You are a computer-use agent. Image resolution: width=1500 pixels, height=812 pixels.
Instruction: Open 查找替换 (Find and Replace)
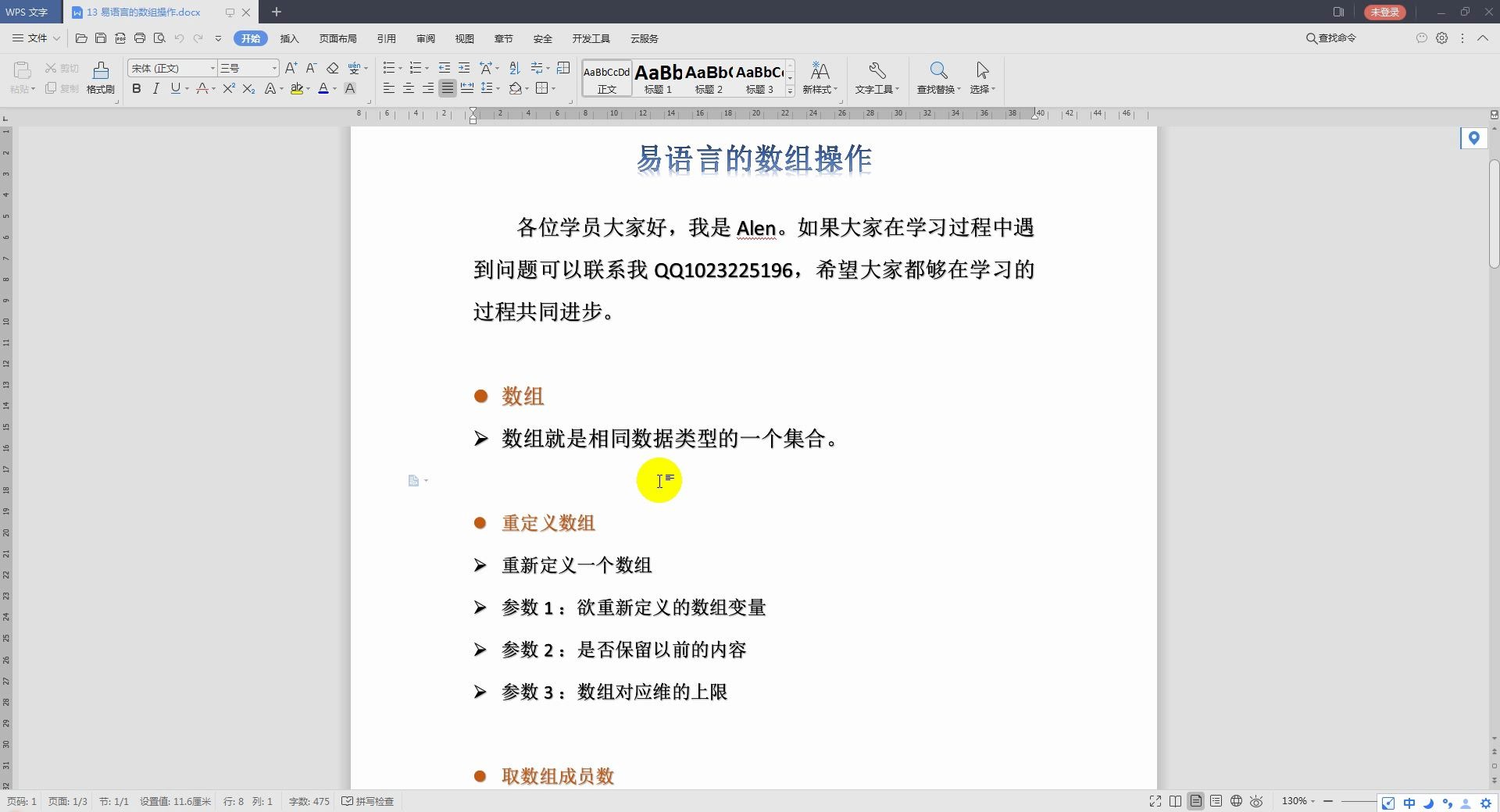click(x=937, y=78)
